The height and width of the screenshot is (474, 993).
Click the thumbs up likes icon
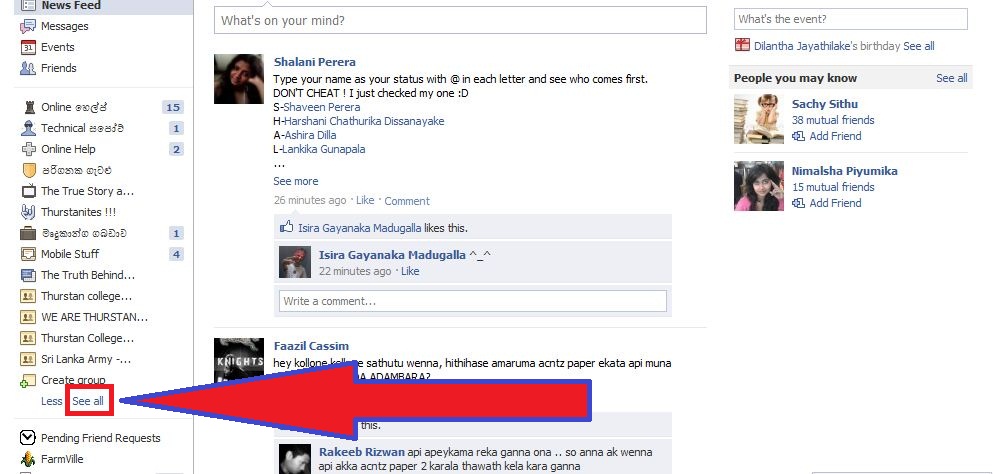(x=287, y=227)
